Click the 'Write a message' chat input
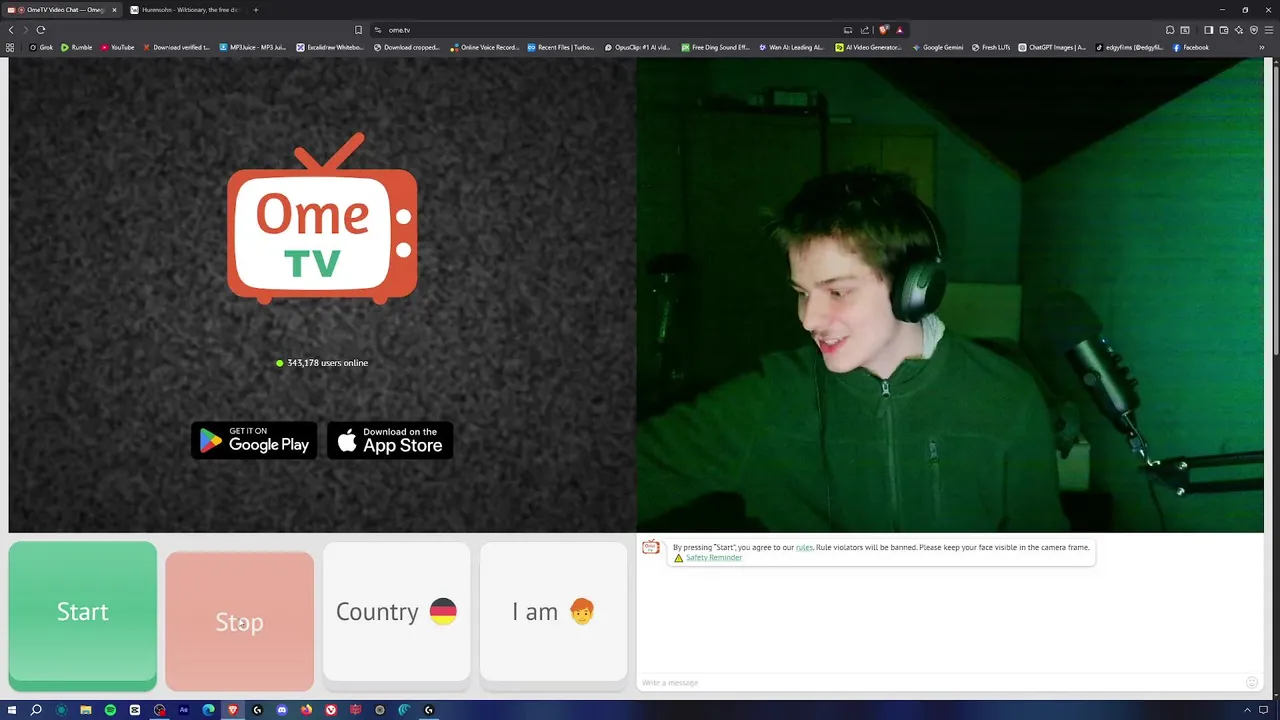The image size is (1280, 720). click(940, 682)
